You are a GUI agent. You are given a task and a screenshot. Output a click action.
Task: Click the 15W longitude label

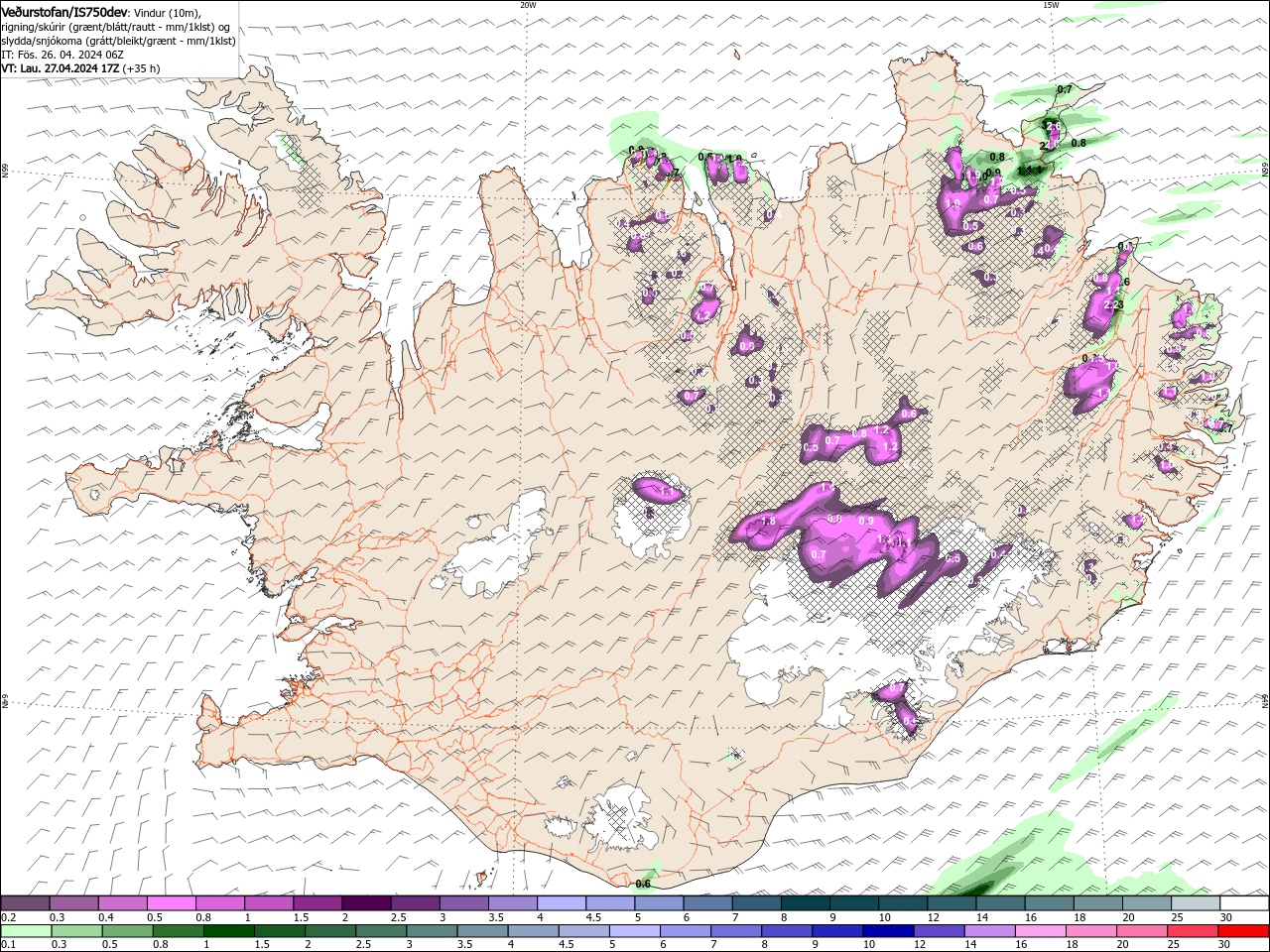[x=1050, y=5]
